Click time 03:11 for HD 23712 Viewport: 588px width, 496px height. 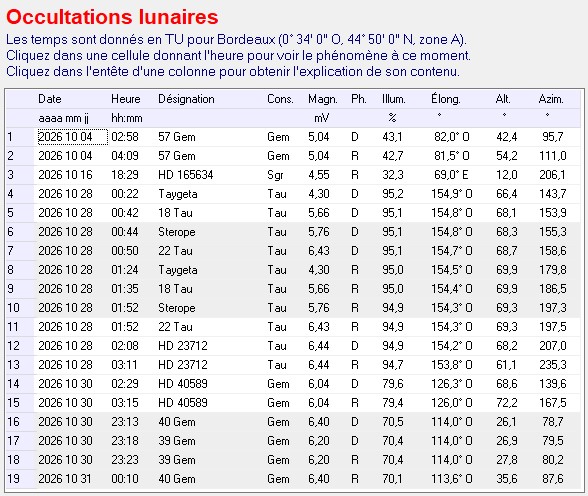pos(125,365)
